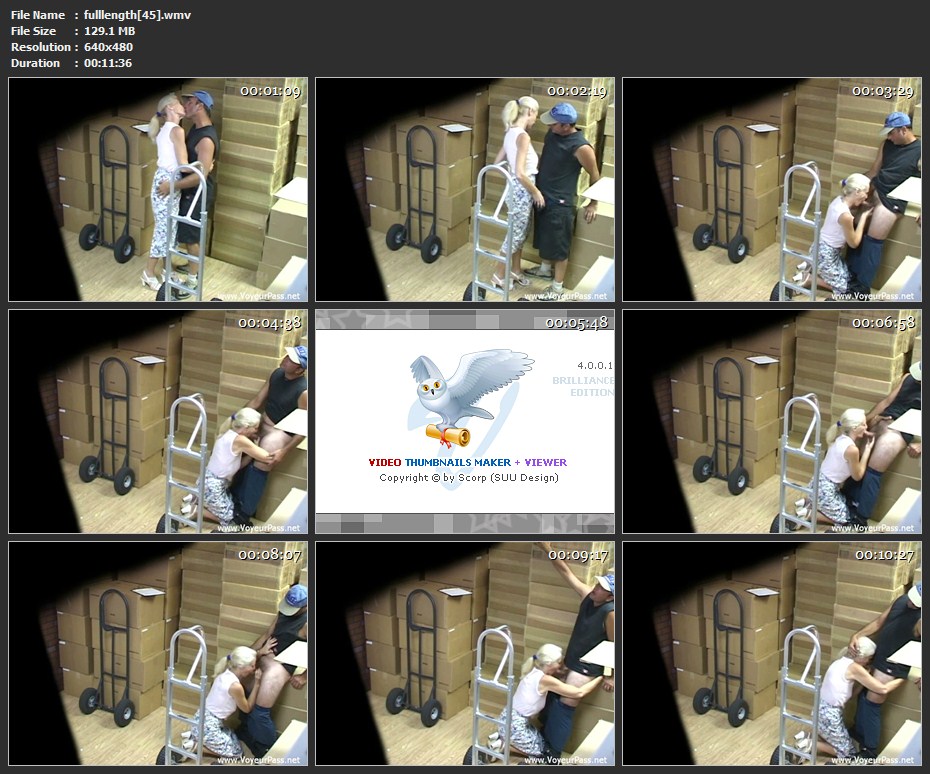Viewport: 930px width, 774px height.
Task: Open the thumbnail timestamped 00:03:29
Action: [x=772, y=190]
